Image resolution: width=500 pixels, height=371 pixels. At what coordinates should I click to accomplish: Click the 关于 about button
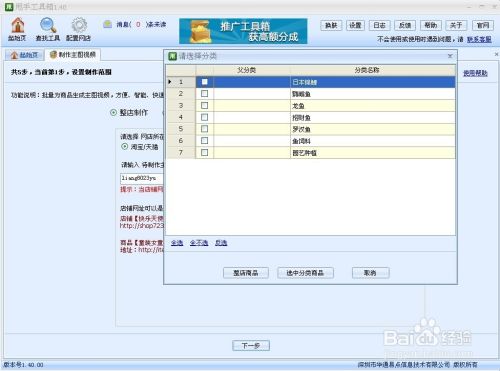456,25
